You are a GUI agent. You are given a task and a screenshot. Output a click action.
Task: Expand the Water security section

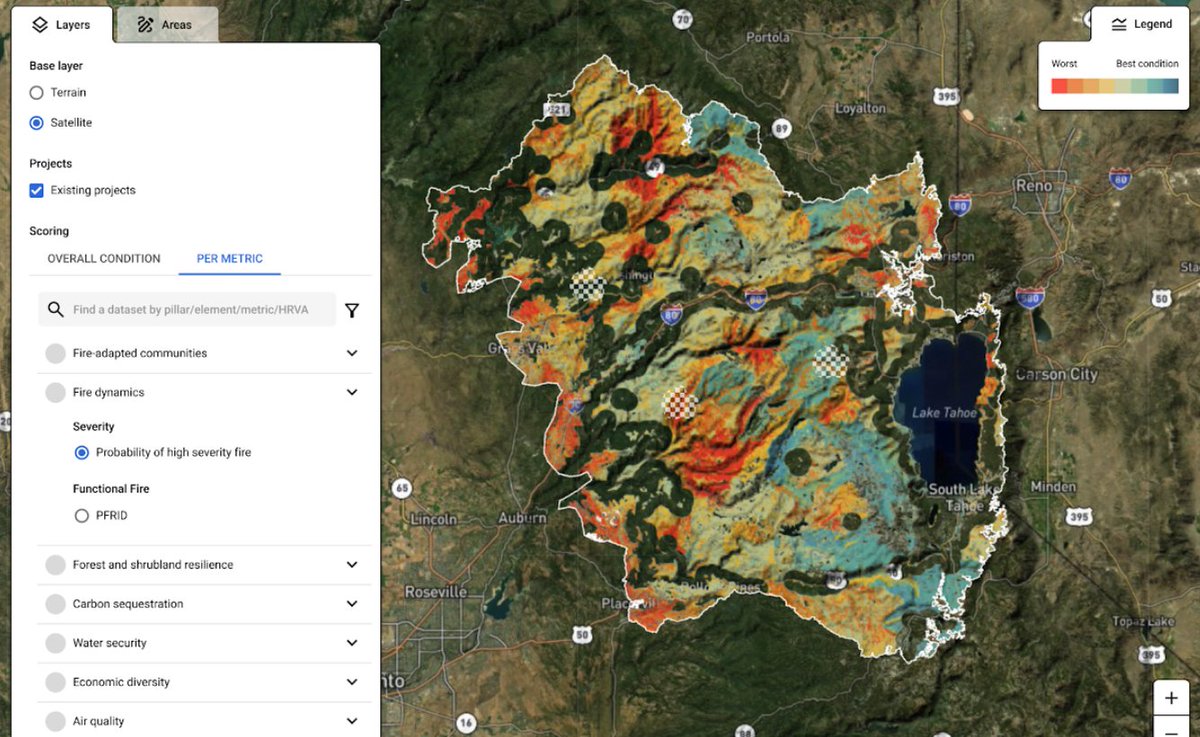click(x=352, y=643)
